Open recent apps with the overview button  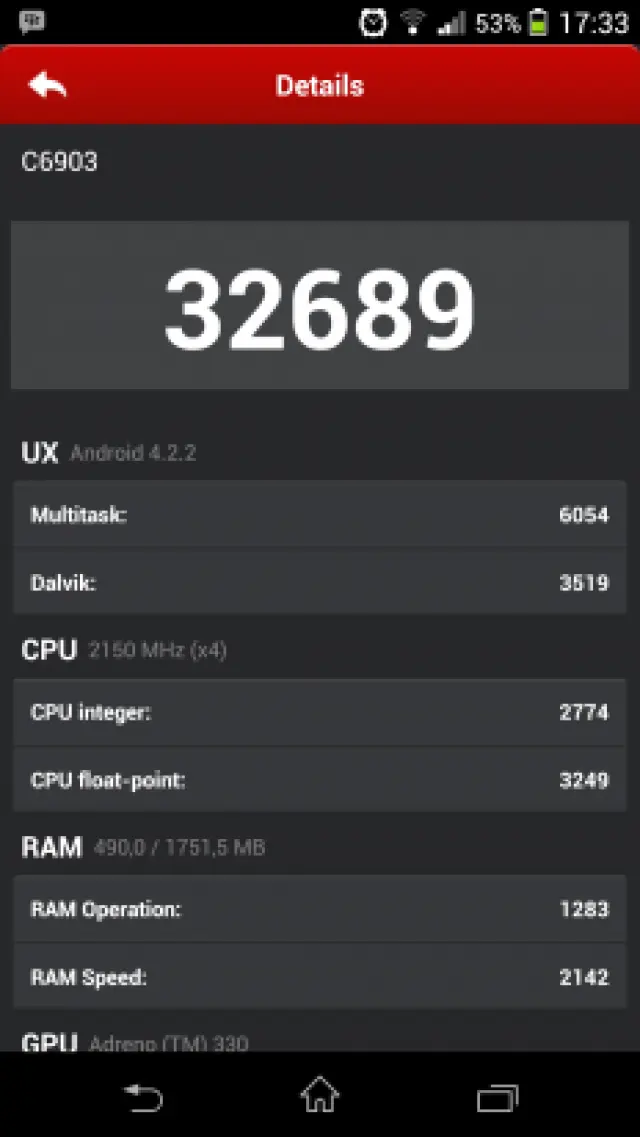click(497, 1098)
